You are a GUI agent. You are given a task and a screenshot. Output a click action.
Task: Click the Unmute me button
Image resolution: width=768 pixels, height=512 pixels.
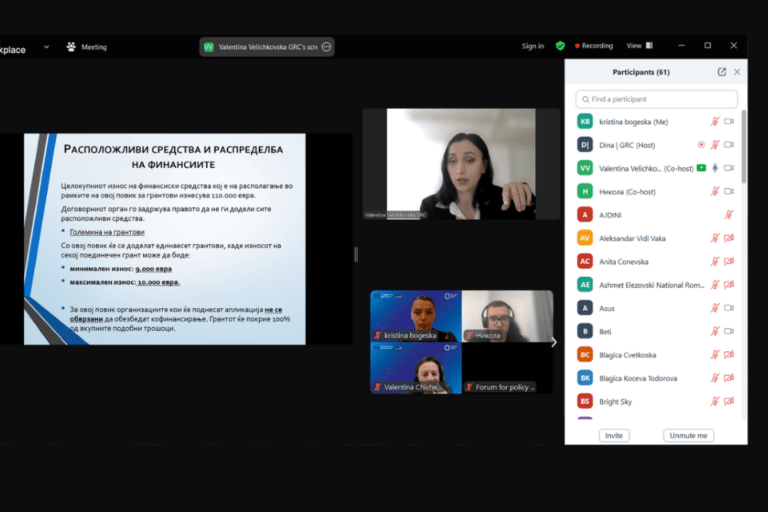coord(688,436)
